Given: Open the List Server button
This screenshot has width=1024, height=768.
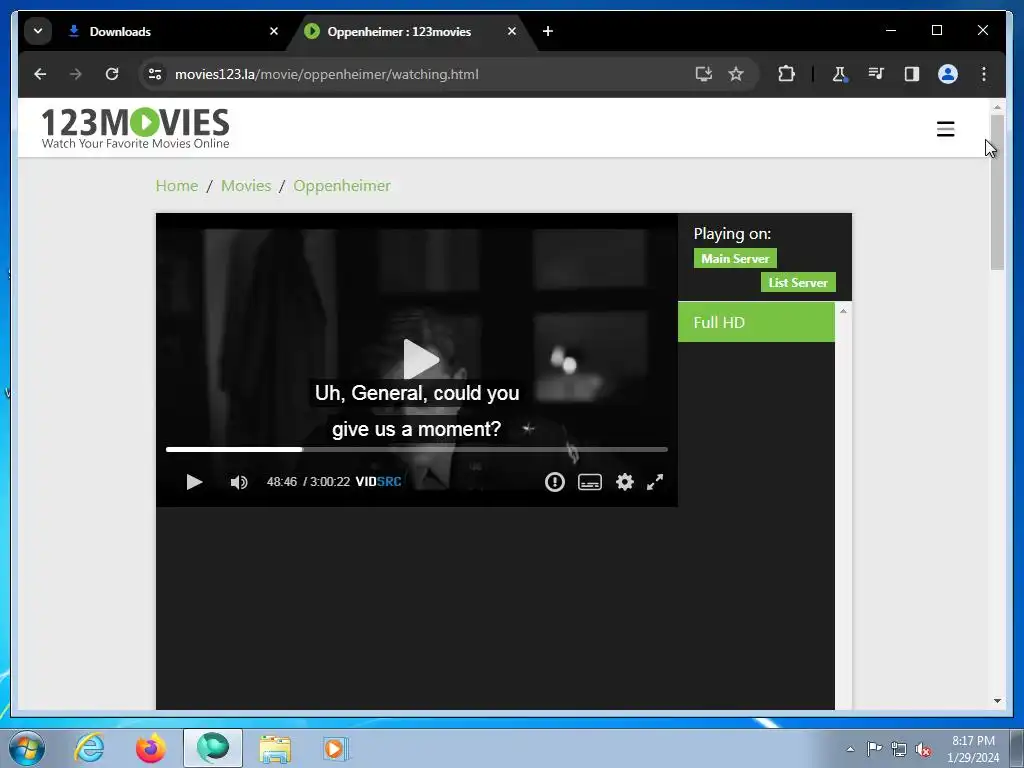Looking at the screenshot, I should [797, 283].
